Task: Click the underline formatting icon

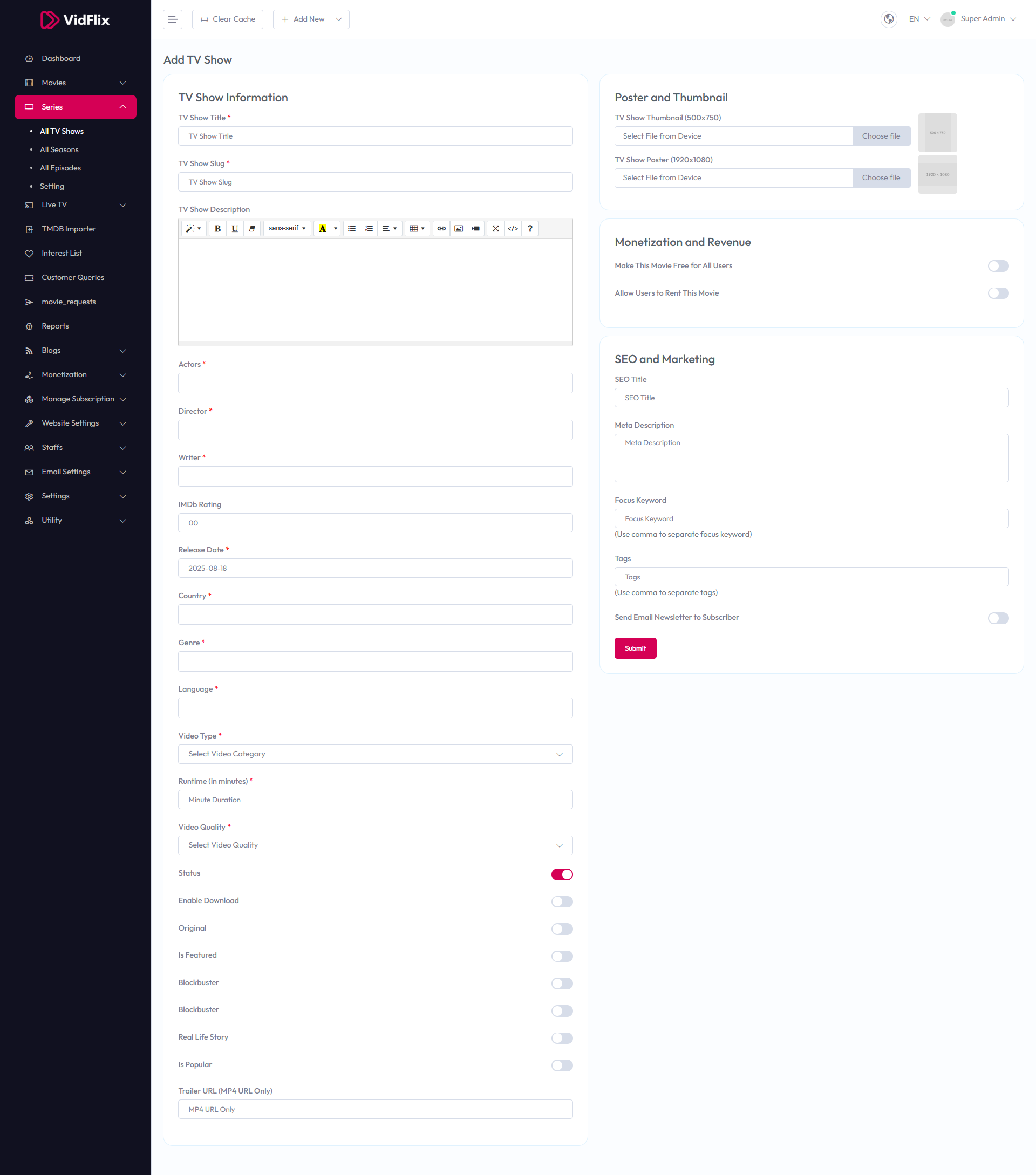Action: [235, 228]
